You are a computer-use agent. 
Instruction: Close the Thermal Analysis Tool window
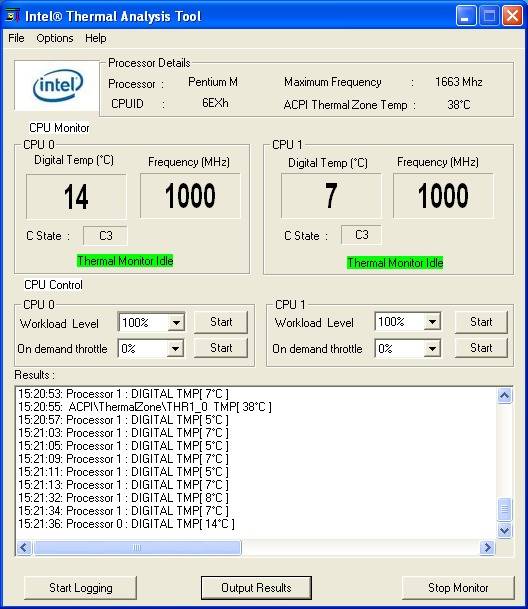[x=512, y=16]
